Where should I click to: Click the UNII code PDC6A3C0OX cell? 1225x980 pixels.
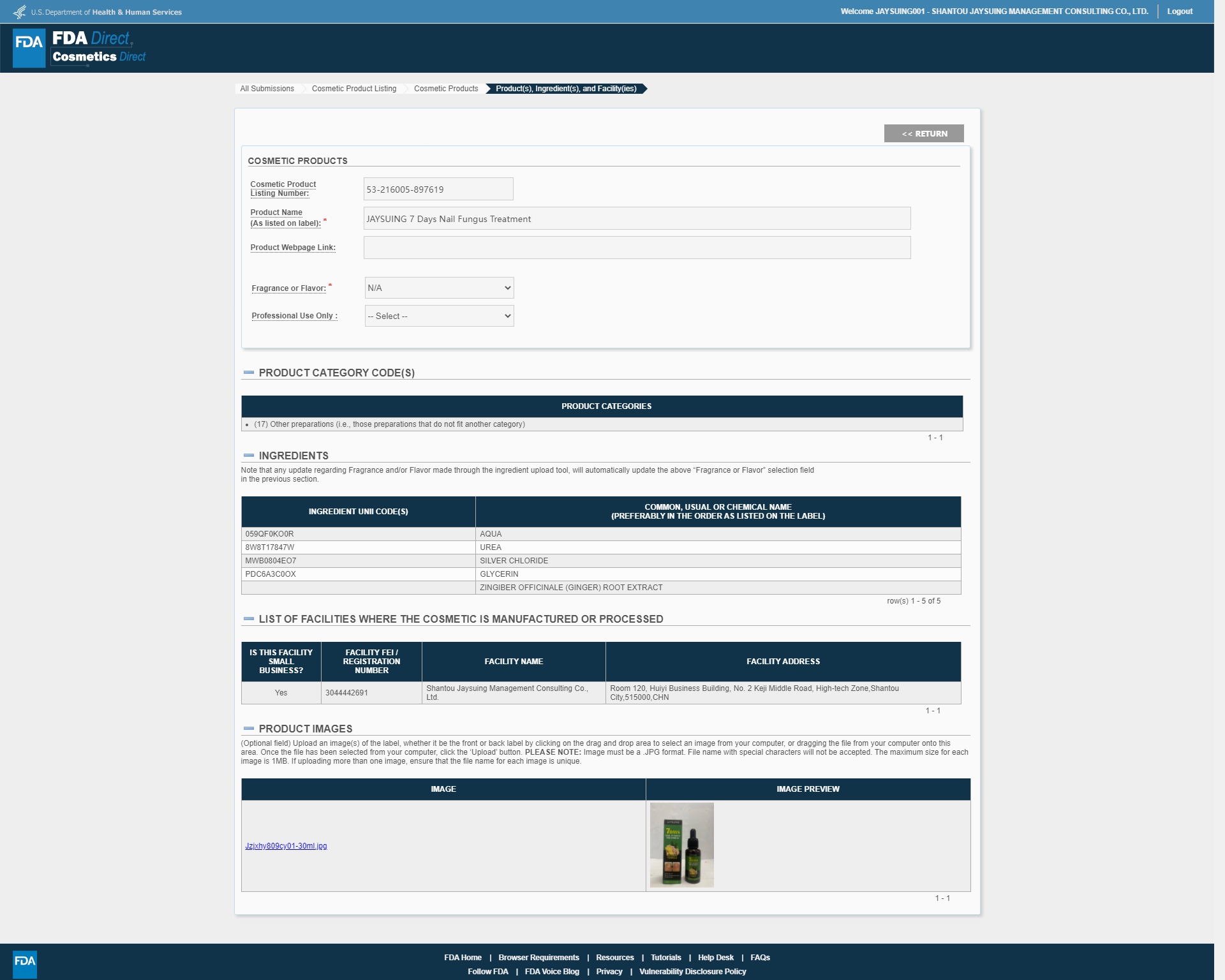click(x=359, y=574)
